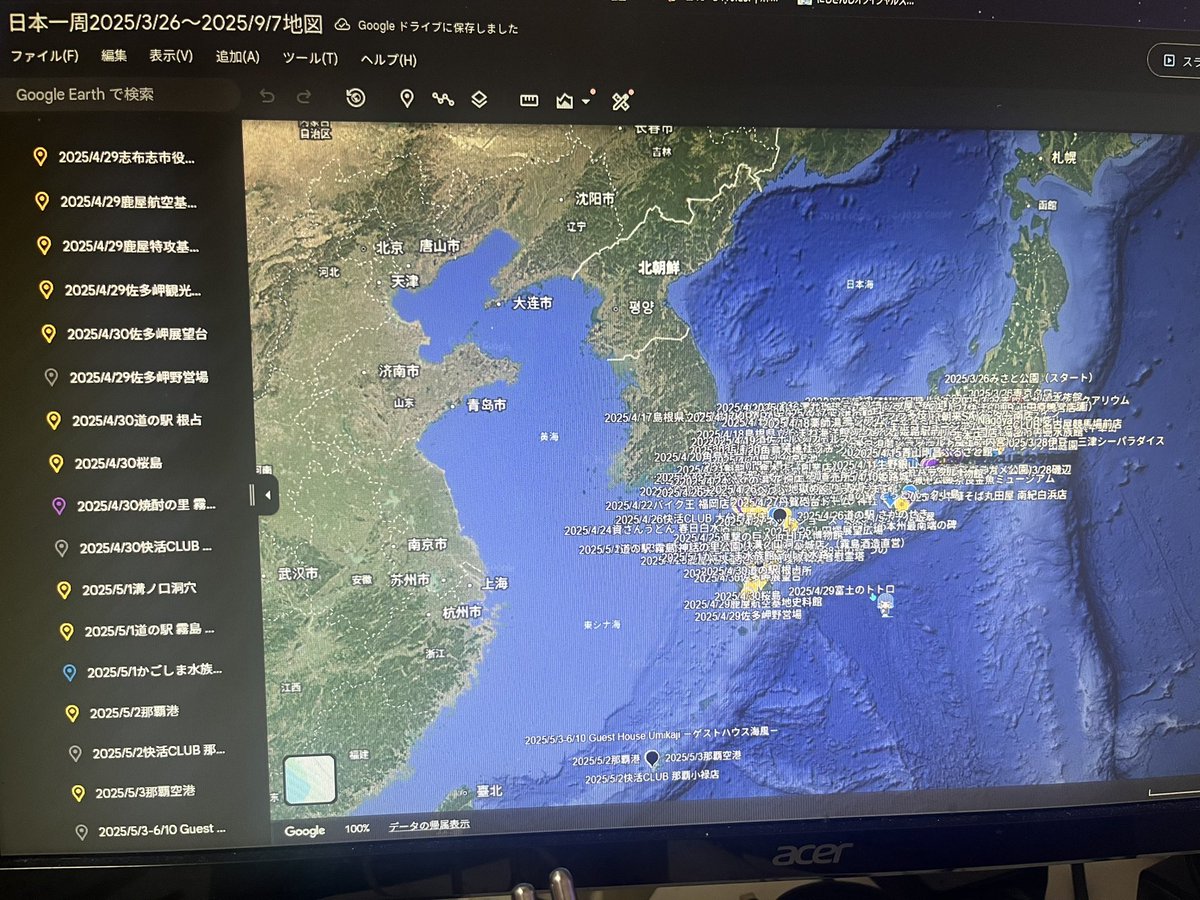Click the 北京 city label on the map
1200x900 pixels.
point(388,248)
